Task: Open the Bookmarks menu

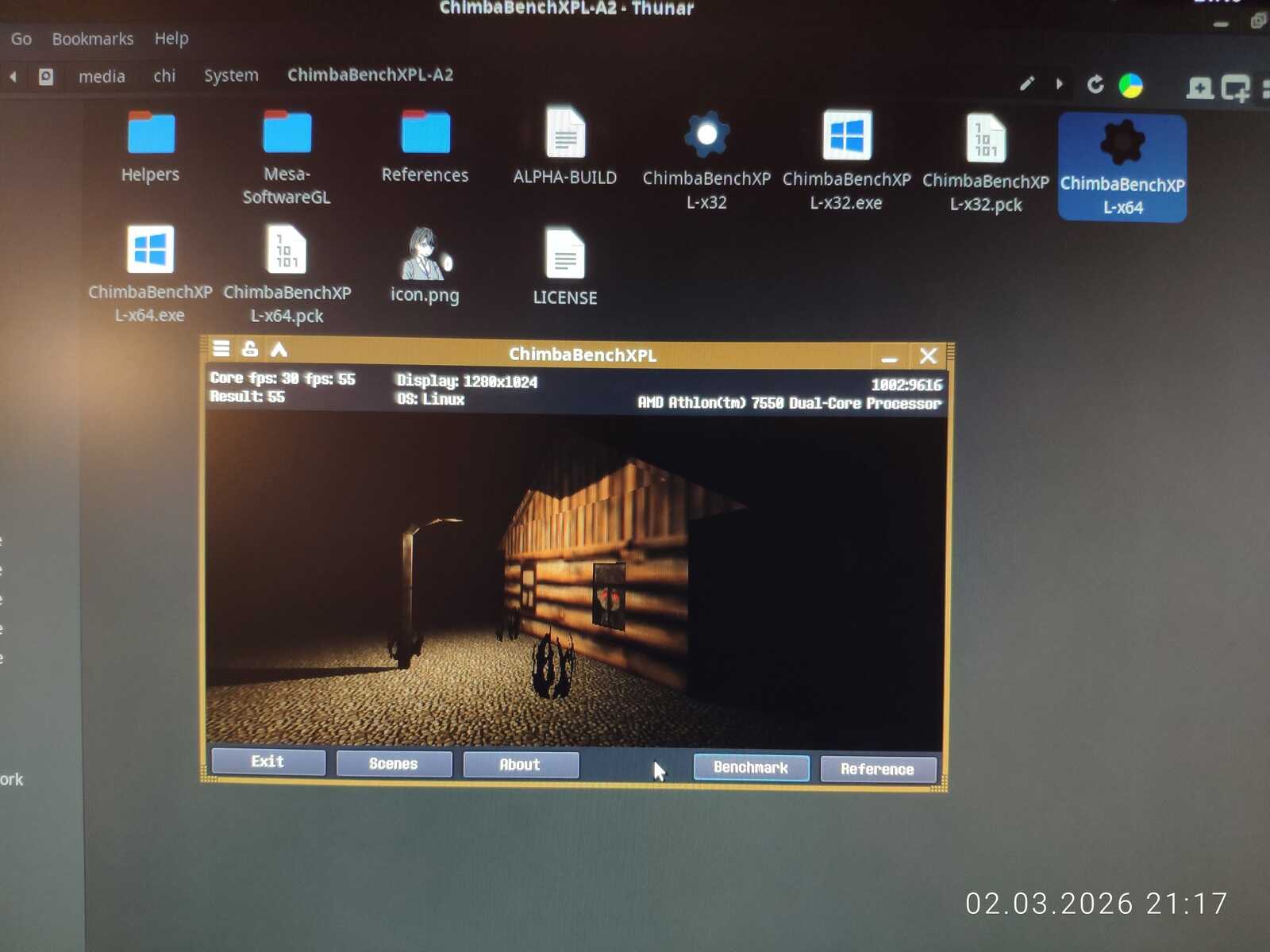Action: tap(93, 39)
